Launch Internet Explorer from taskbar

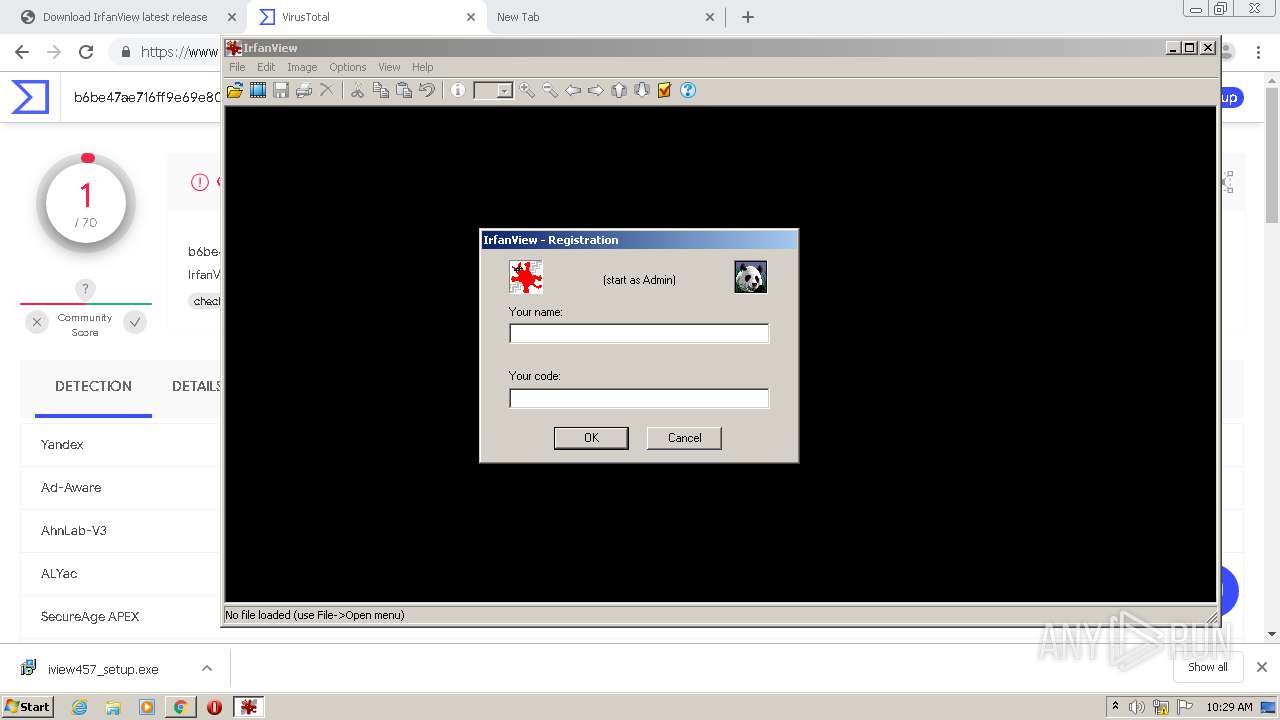point(79,707)
